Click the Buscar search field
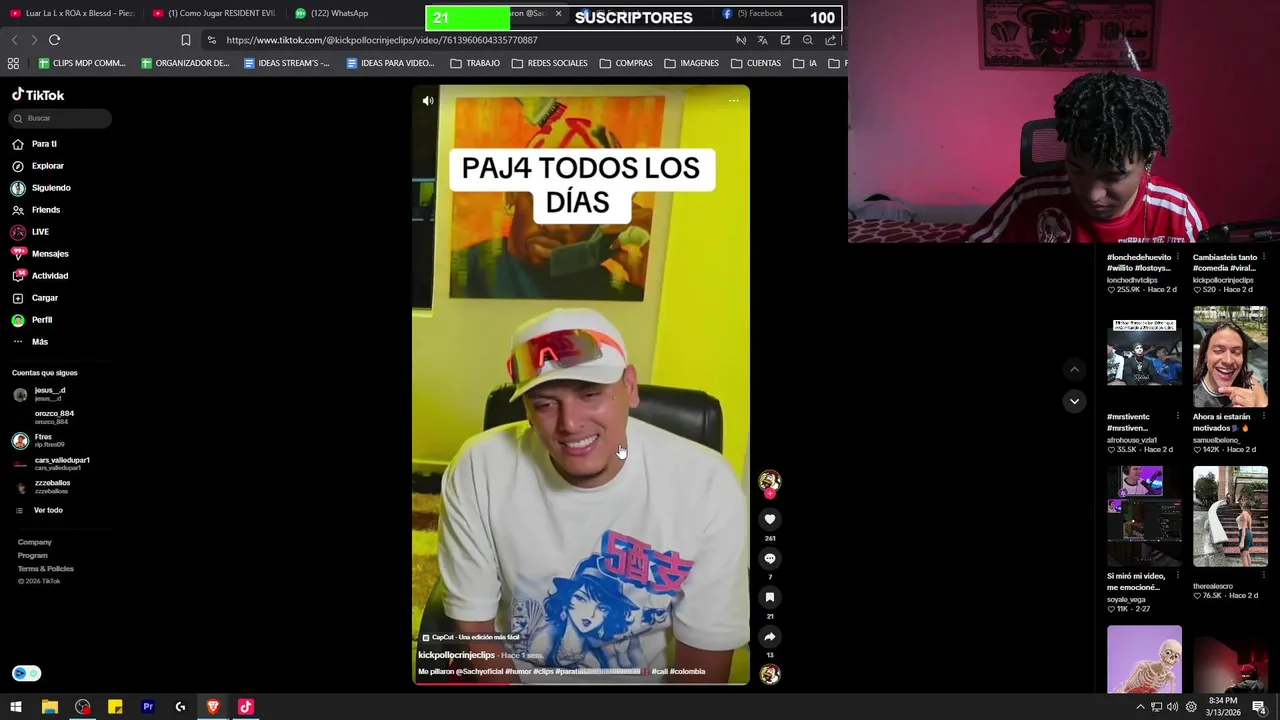The height and width of the screenshot is (720, 1280). click(x=61, y=118)
